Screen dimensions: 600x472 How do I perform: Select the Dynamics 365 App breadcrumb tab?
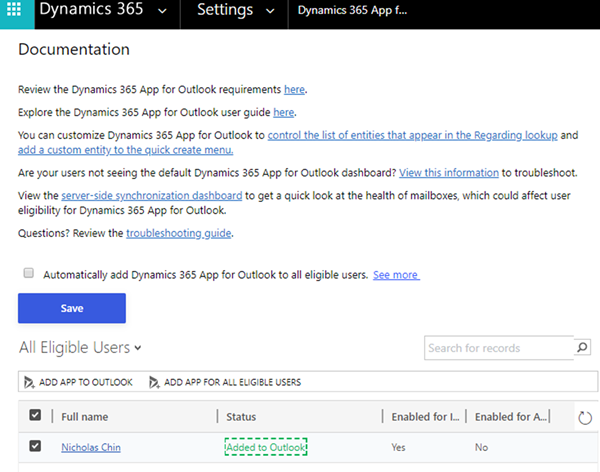pyautogui.click(x=370, y=13)
